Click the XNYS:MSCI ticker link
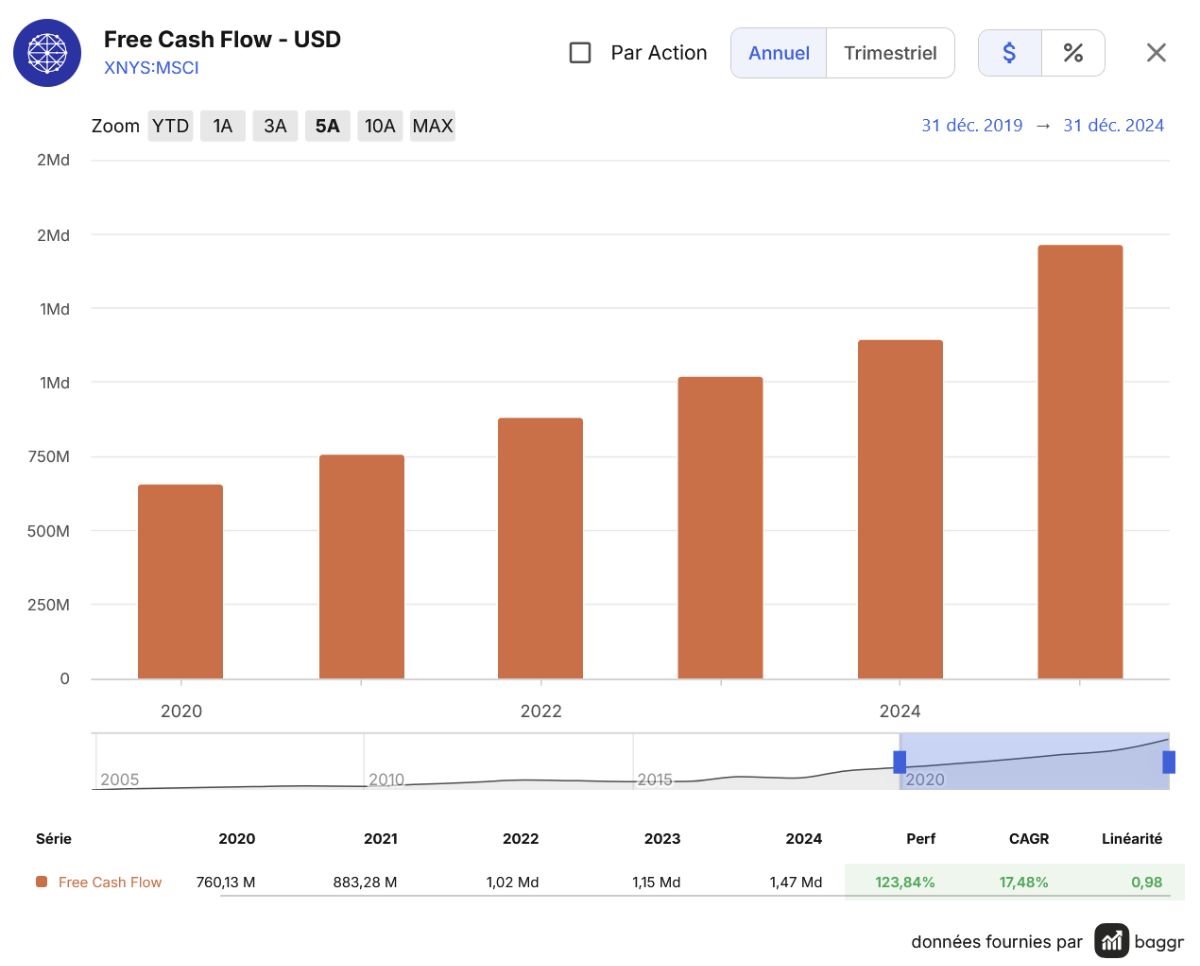Screen dimensions: 1200x966 152,68
